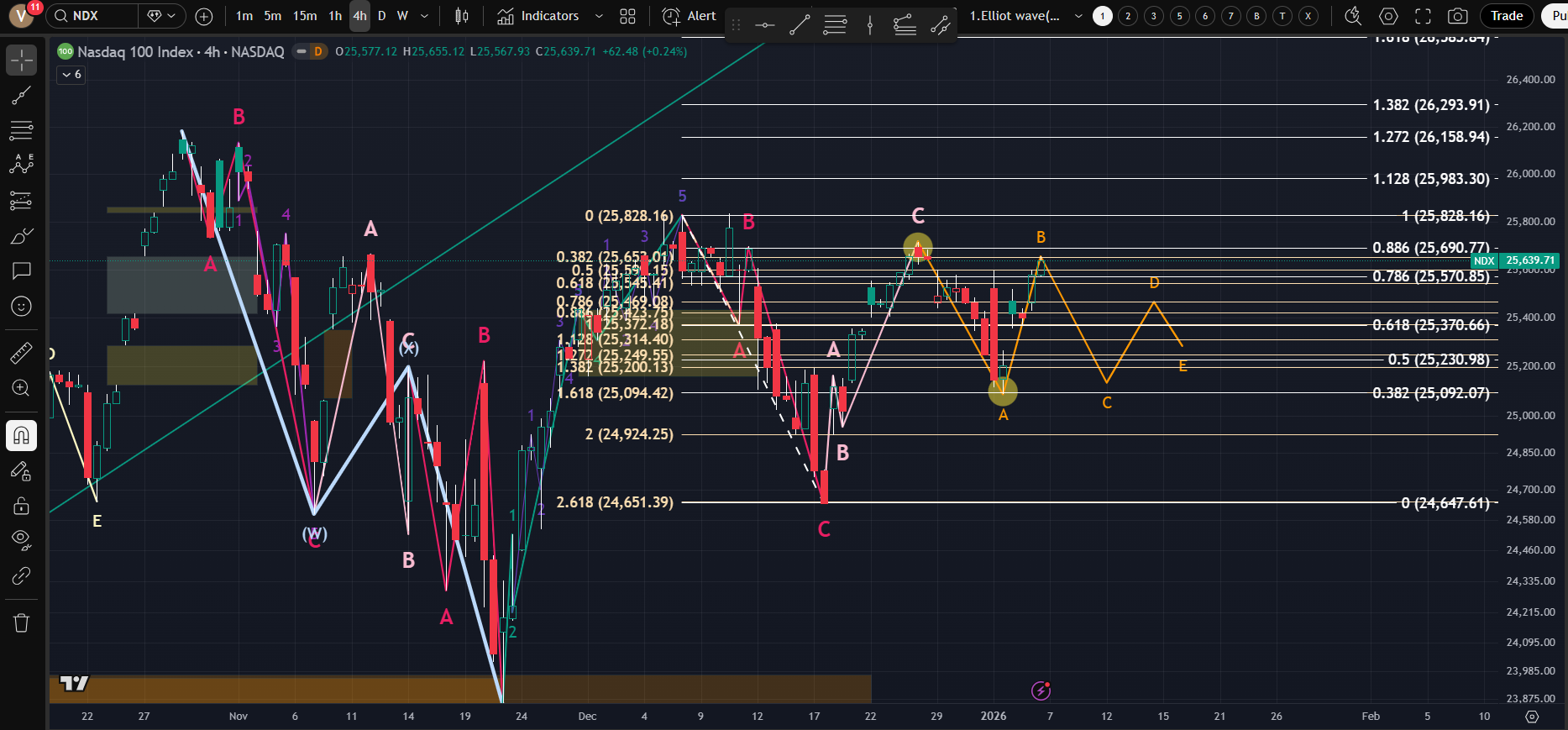Open the trend line tools
This screenshot has width=1568, height=730.
tap(21, 96)
